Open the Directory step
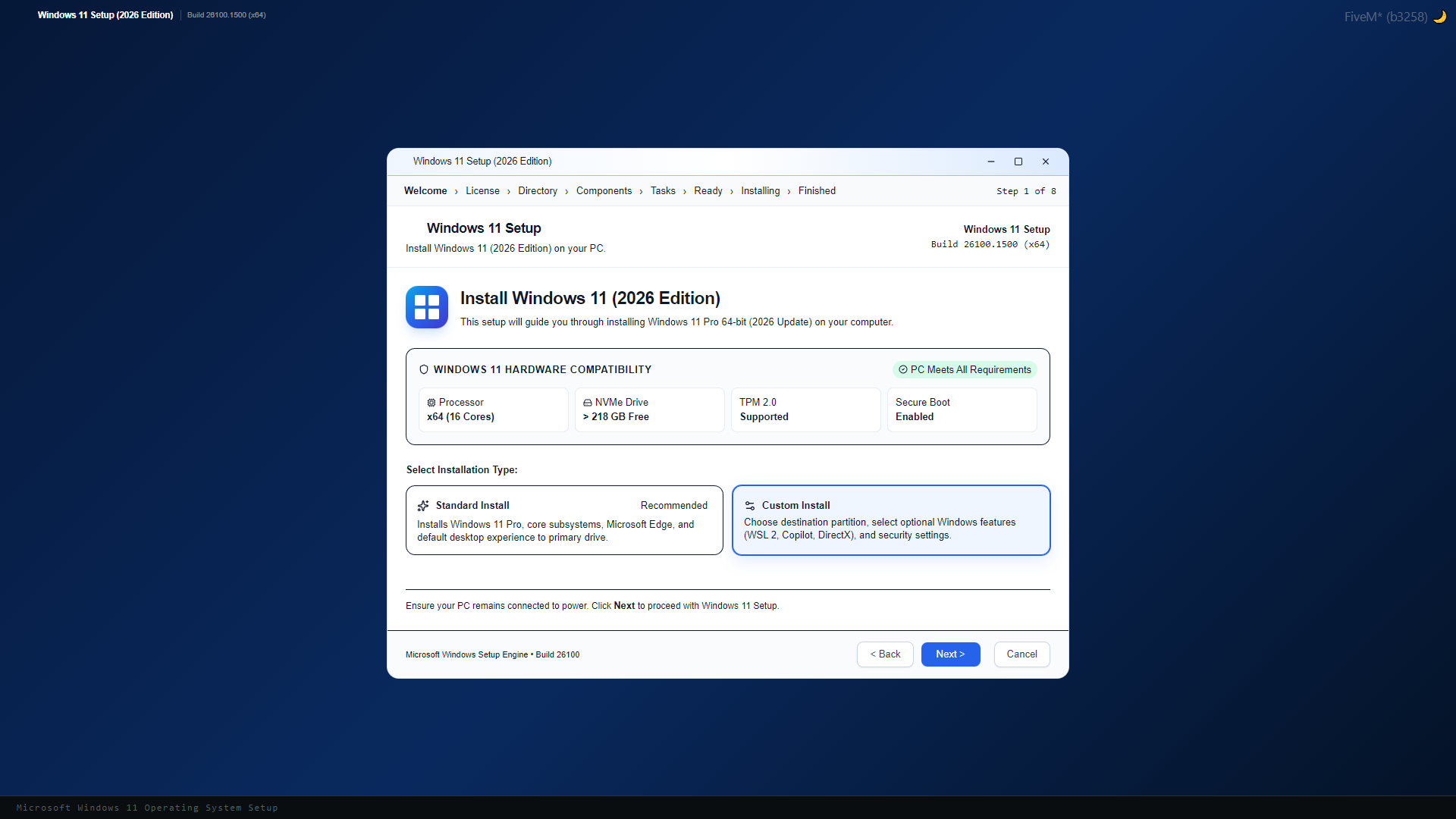The image size is (1456, 819). (x=538, y=191)
